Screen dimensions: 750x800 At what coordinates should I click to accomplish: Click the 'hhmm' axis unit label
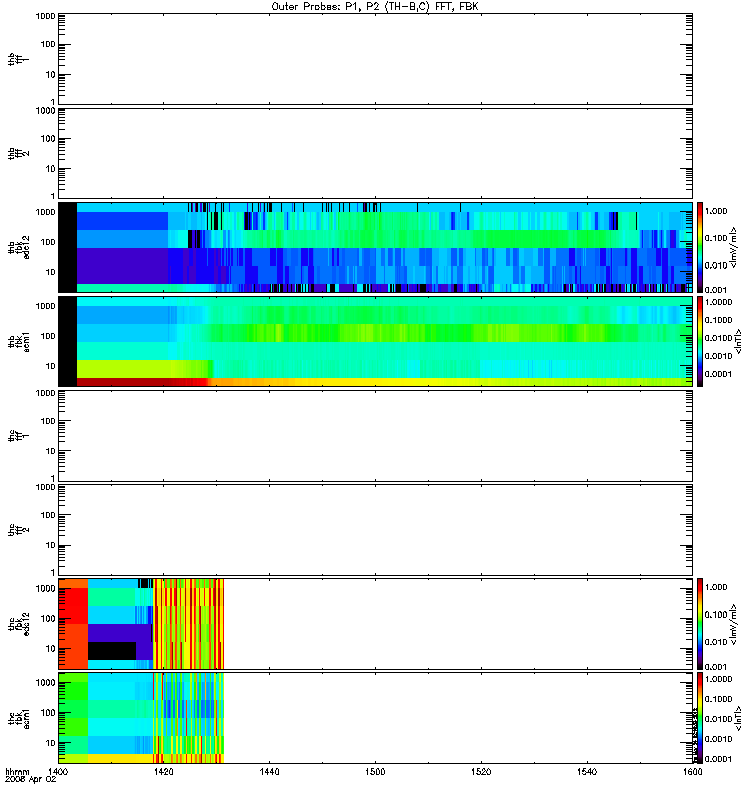(x=17, y=771)
